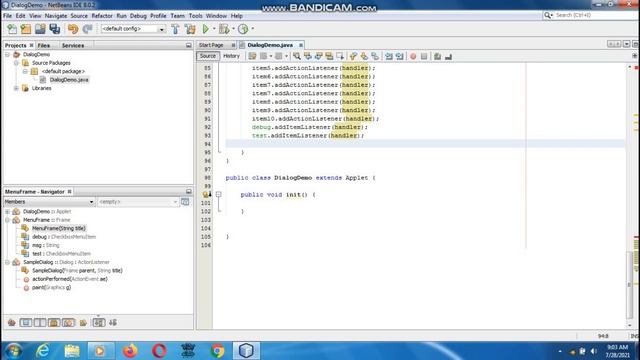This screenshot has height=360, width=640.
Task: Click the Windows Start button
Action: 13,351
